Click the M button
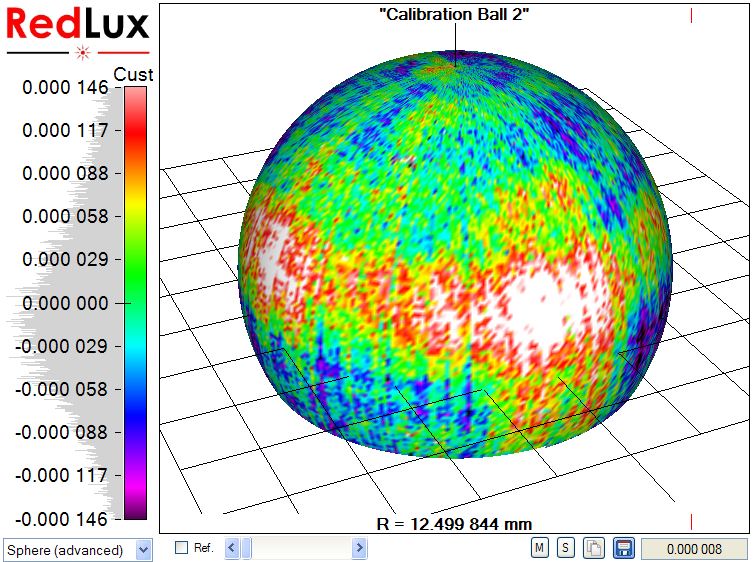Screen dimensions: 753x562 pos(539,548)
